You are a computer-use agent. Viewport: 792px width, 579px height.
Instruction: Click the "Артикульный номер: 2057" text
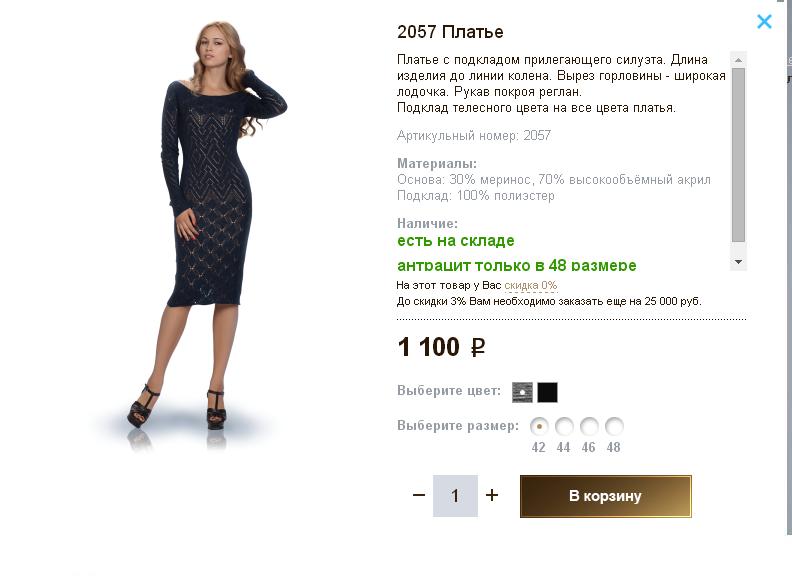point(474,136)
